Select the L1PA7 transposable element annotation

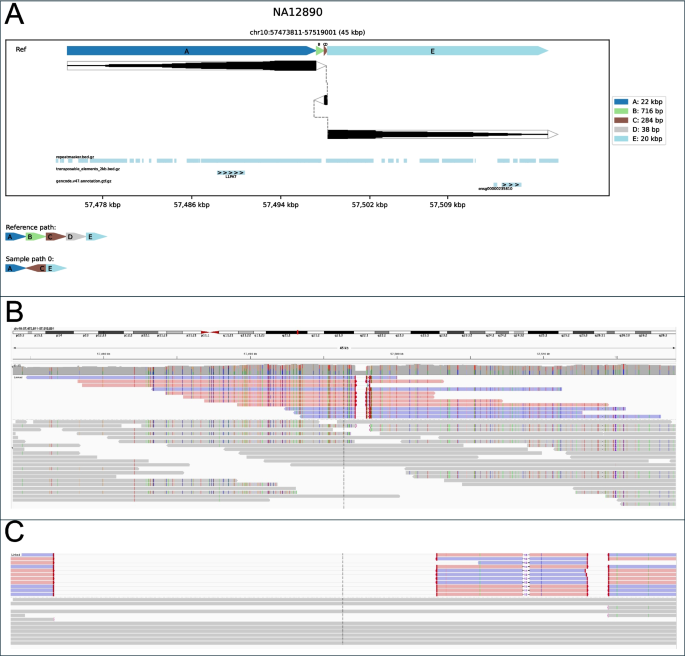(x=231, y=174)
